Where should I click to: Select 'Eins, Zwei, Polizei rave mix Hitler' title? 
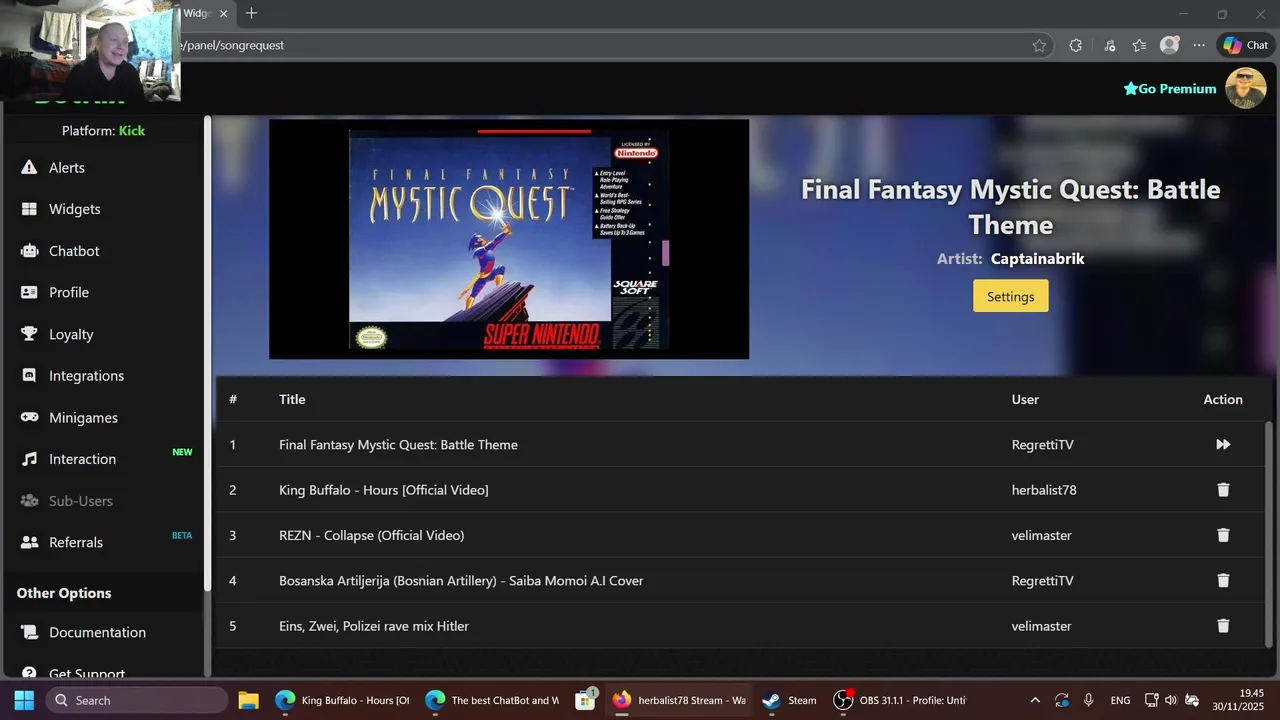tap(374, 626)
